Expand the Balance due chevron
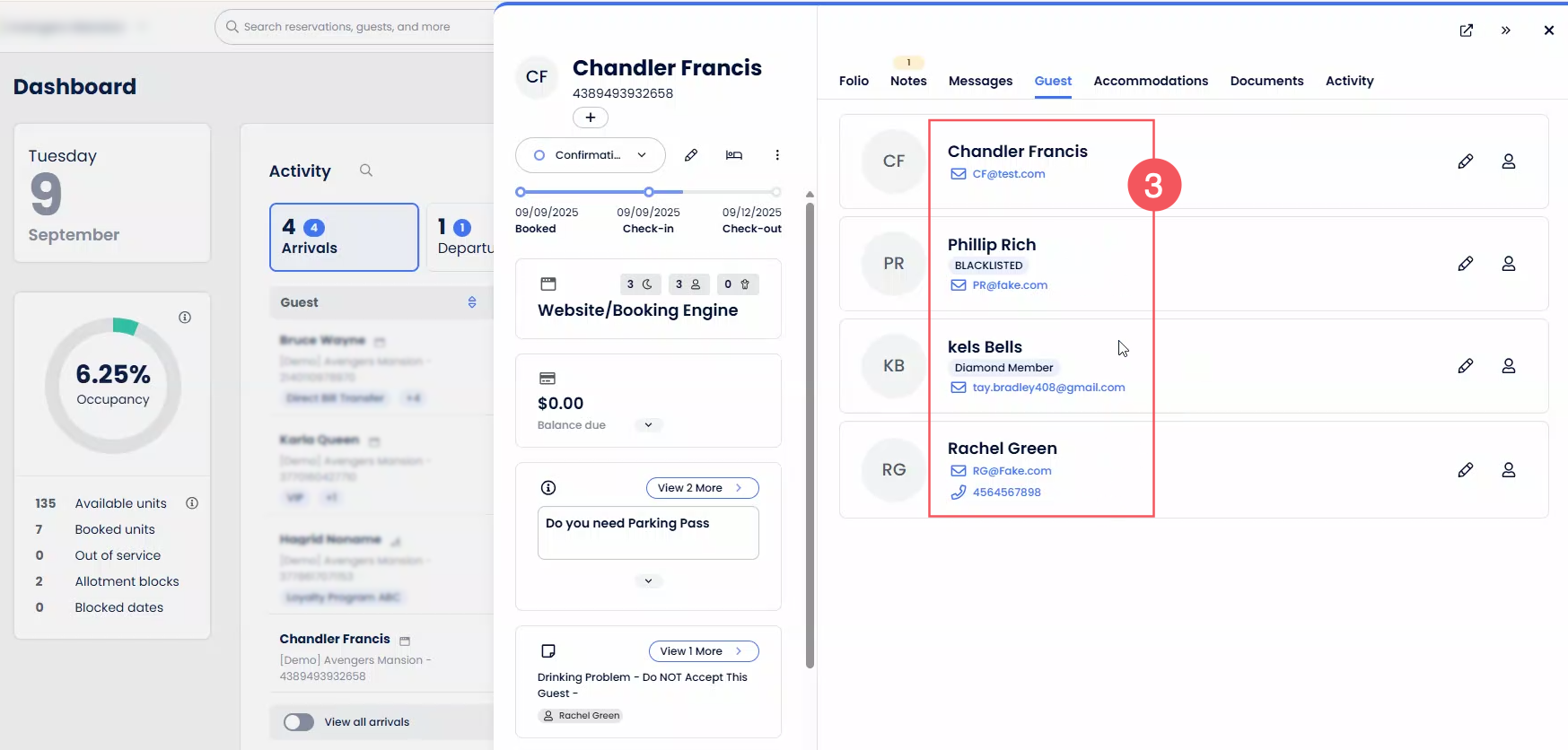 coord(648,425)
